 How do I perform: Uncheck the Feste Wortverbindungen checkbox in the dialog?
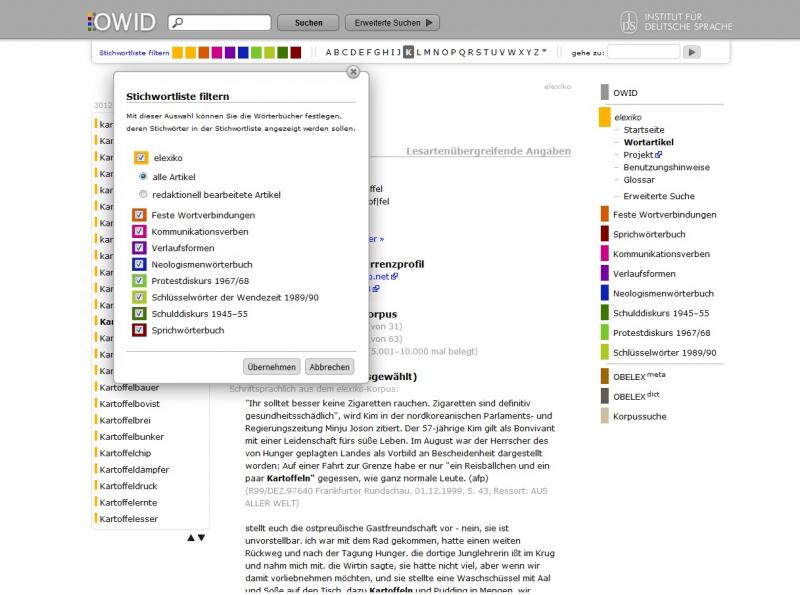pos(139,215)
